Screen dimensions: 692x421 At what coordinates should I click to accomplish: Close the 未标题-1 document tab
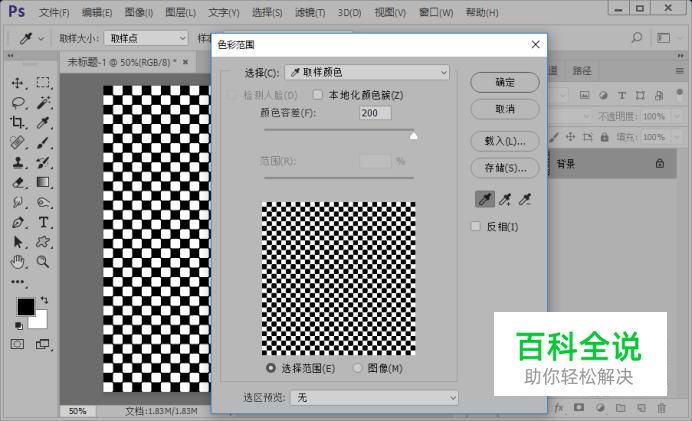click(185, 62)
